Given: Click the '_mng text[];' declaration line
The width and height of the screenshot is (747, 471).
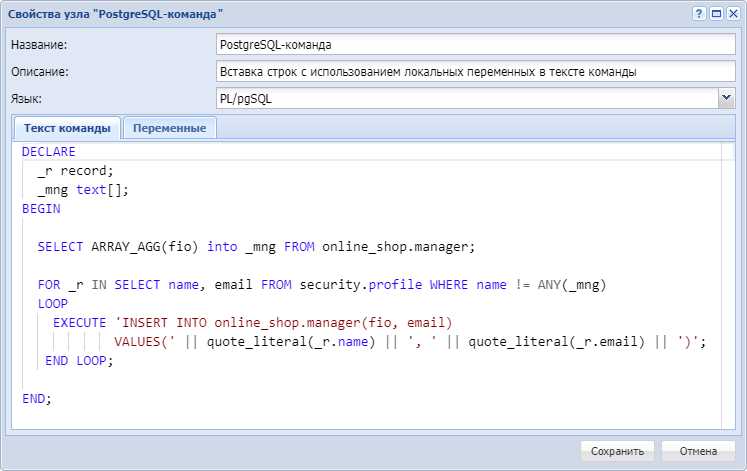Looking at the screenshot, I should pyautogui.click(x=83, y=190).
